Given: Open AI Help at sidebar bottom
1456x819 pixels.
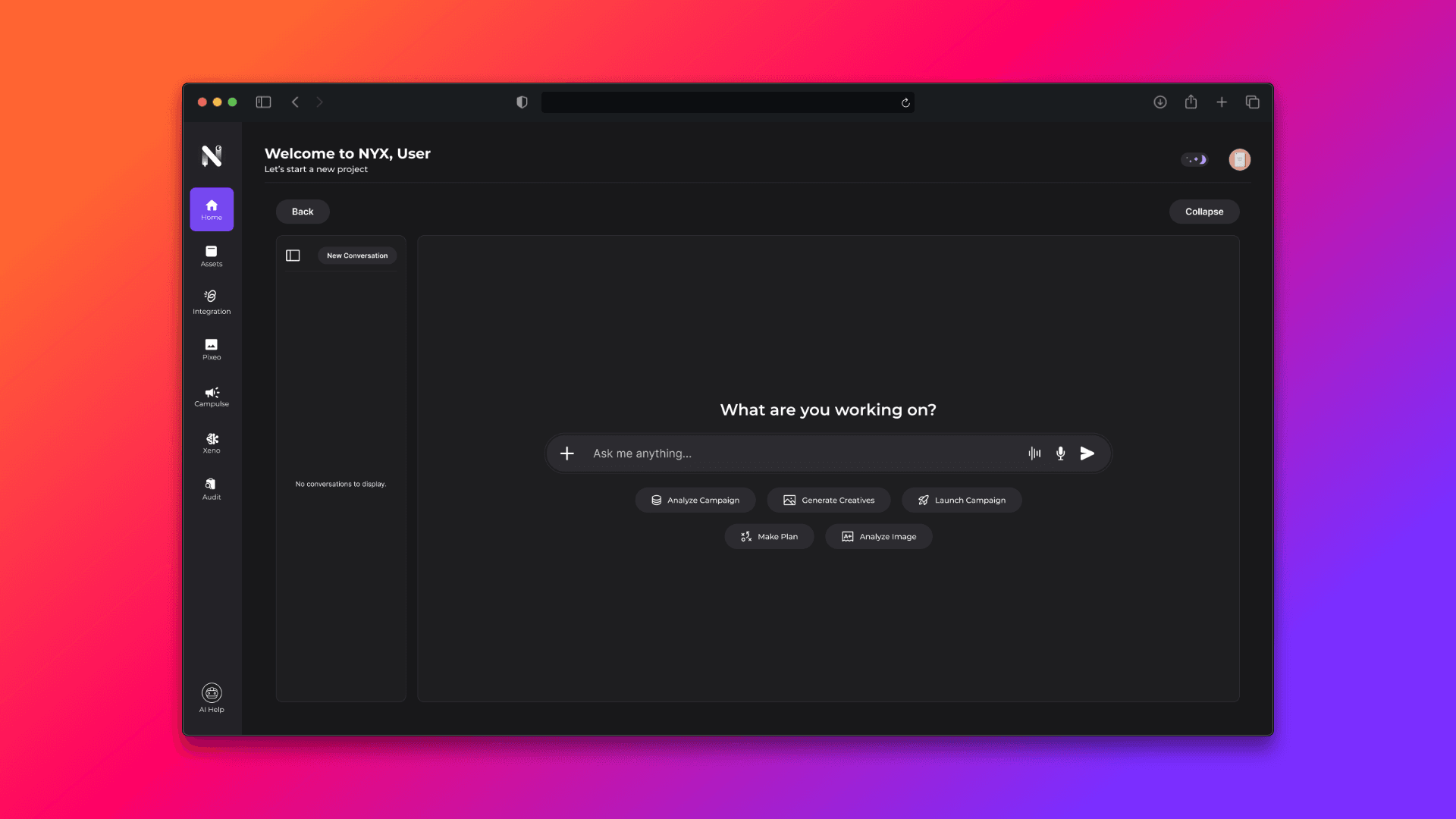Looking at the screenshot, I should 212,698.
